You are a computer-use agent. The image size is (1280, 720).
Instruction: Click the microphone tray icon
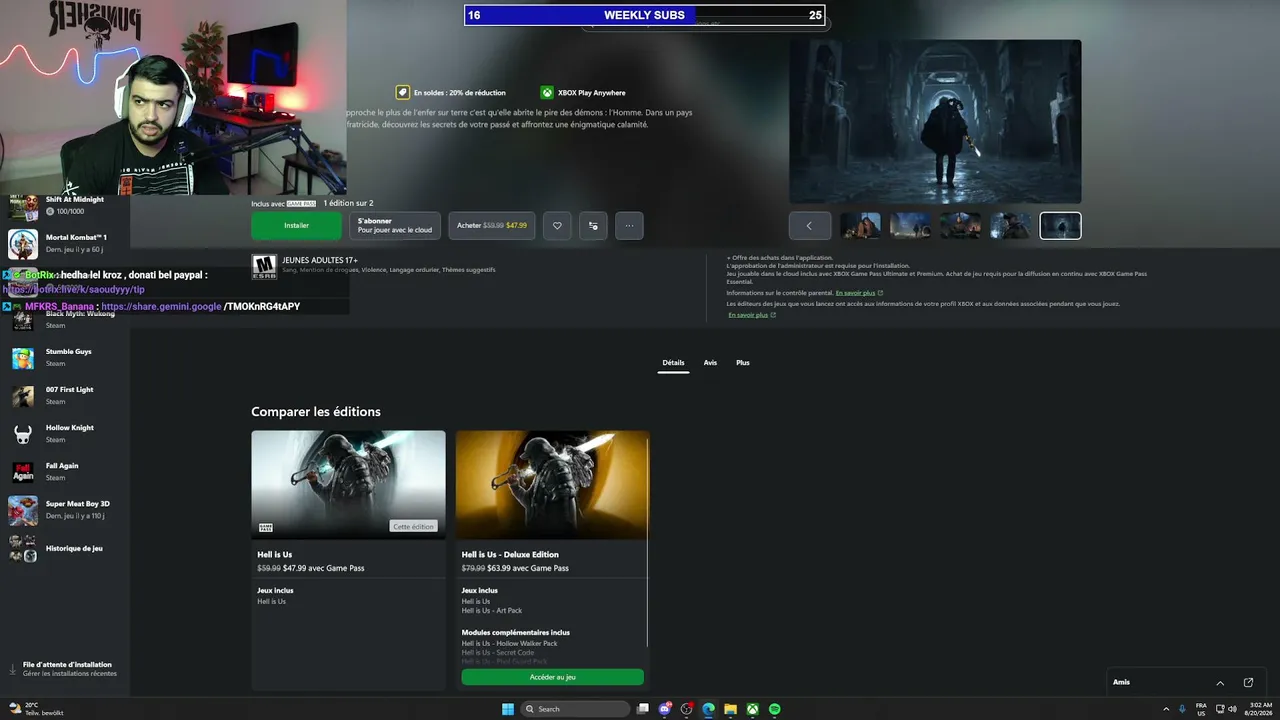1182,709
